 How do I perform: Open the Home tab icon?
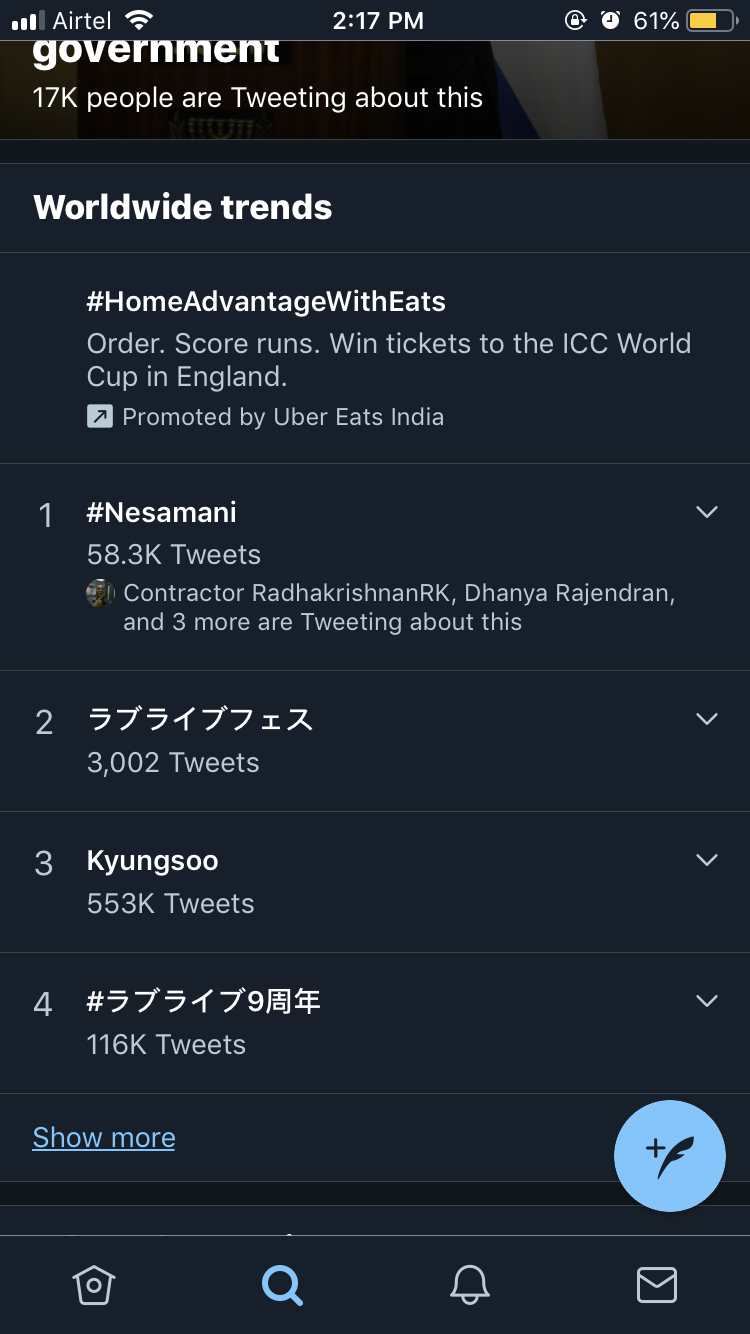pos(94,1285)
